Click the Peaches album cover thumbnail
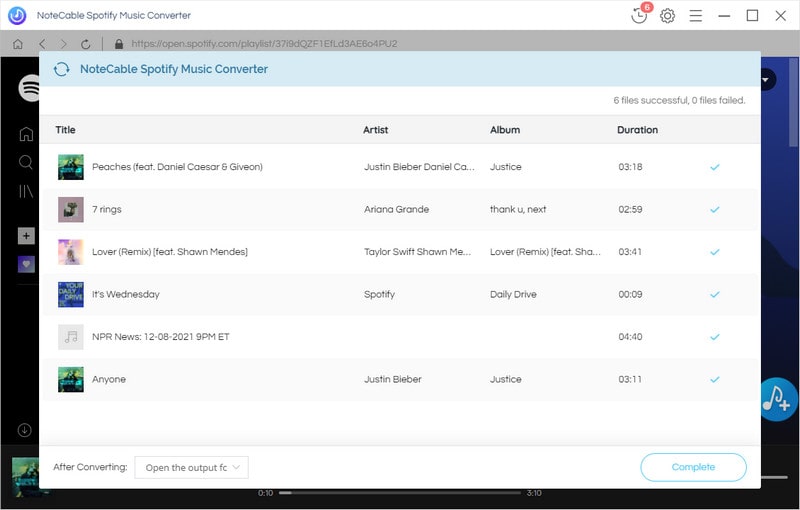This screenshot has width=800, height=510. pos(71,167)
